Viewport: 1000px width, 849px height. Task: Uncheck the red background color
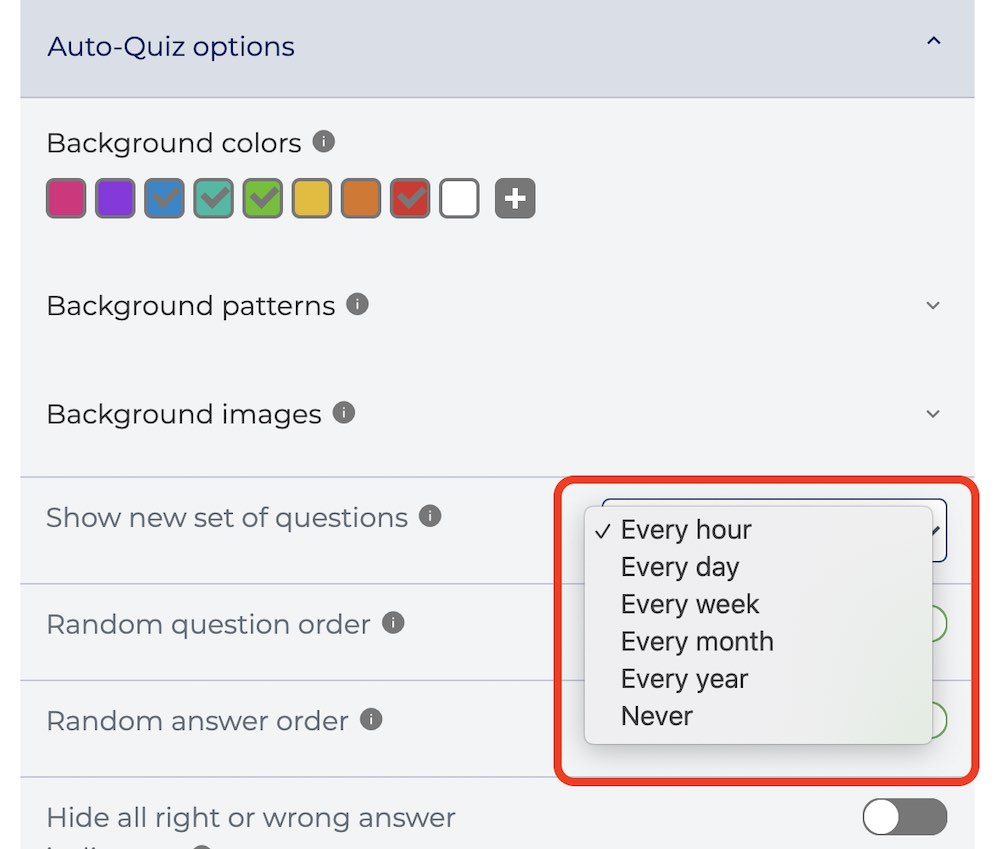click(x=409, y=198)
